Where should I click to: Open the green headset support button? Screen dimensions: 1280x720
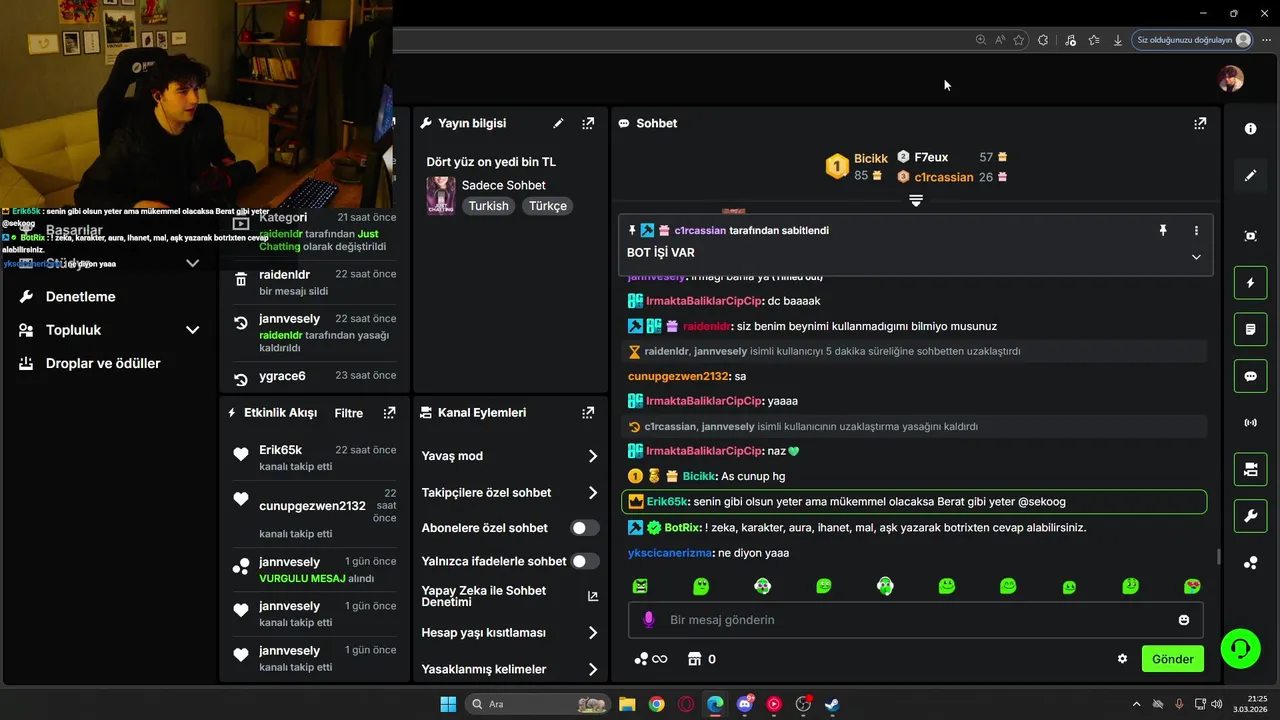click(1240, 649)
